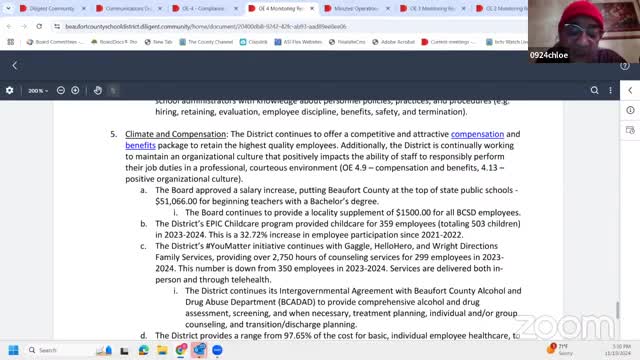Click the zoom in plus icon
The image size is (640, 360).
point(75,90)
